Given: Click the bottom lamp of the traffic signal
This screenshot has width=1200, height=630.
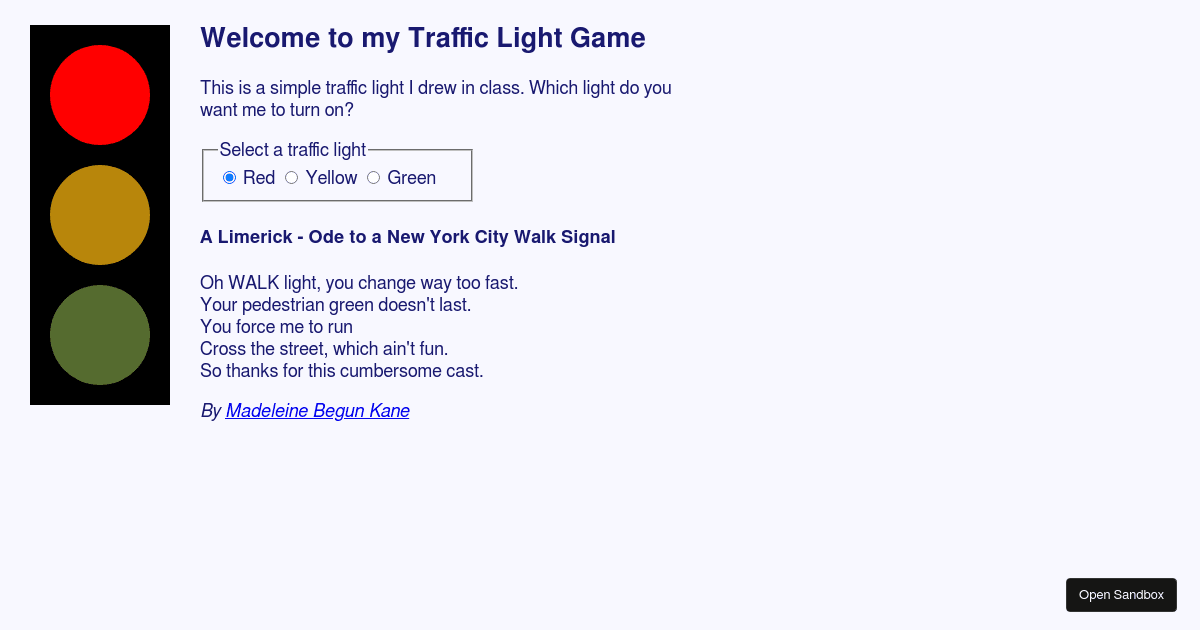Looking at the screenshot, I should click(x=100, y=335).
